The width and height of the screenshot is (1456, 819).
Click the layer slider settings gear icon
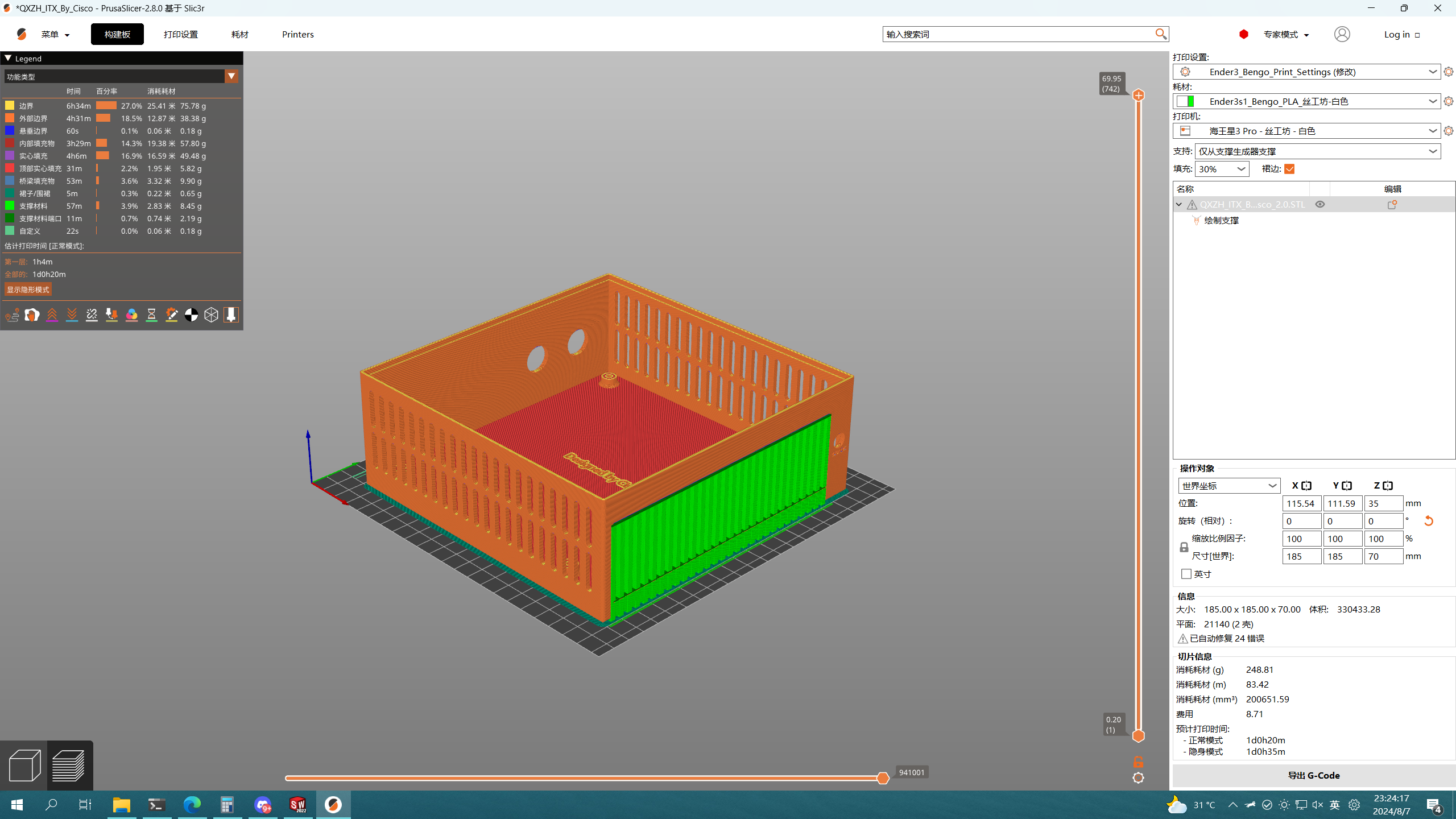1138,778
